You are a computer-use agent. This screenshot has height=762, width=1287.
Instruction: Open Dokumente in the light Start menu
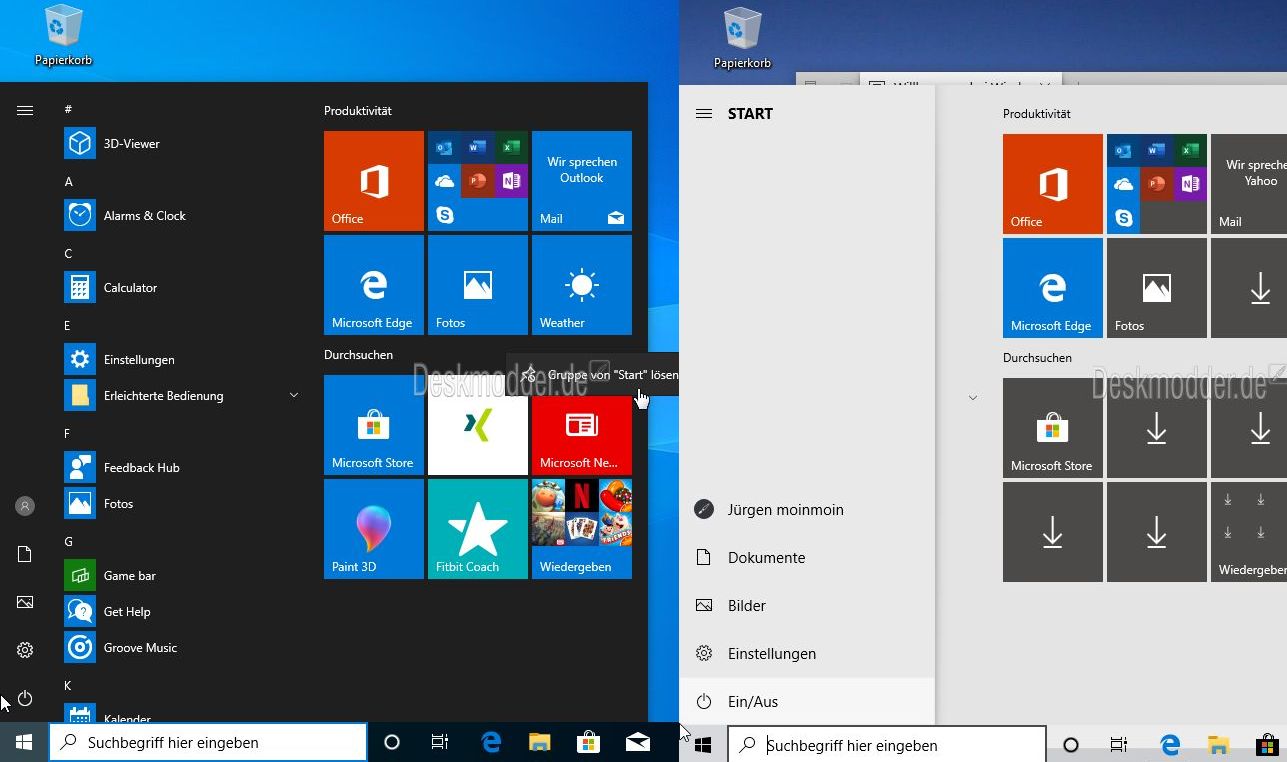click(x=807, y=557)
